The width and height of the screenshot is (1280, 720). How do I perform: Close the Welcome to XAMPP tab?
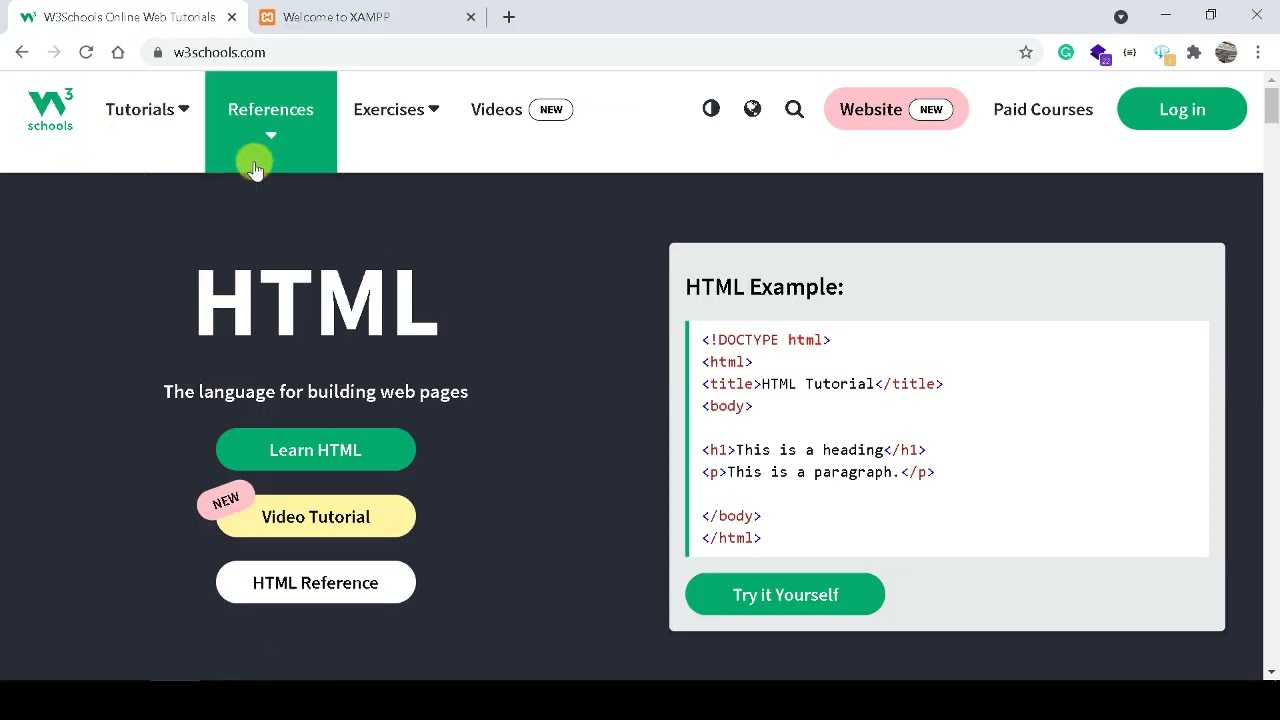[470, 17]
